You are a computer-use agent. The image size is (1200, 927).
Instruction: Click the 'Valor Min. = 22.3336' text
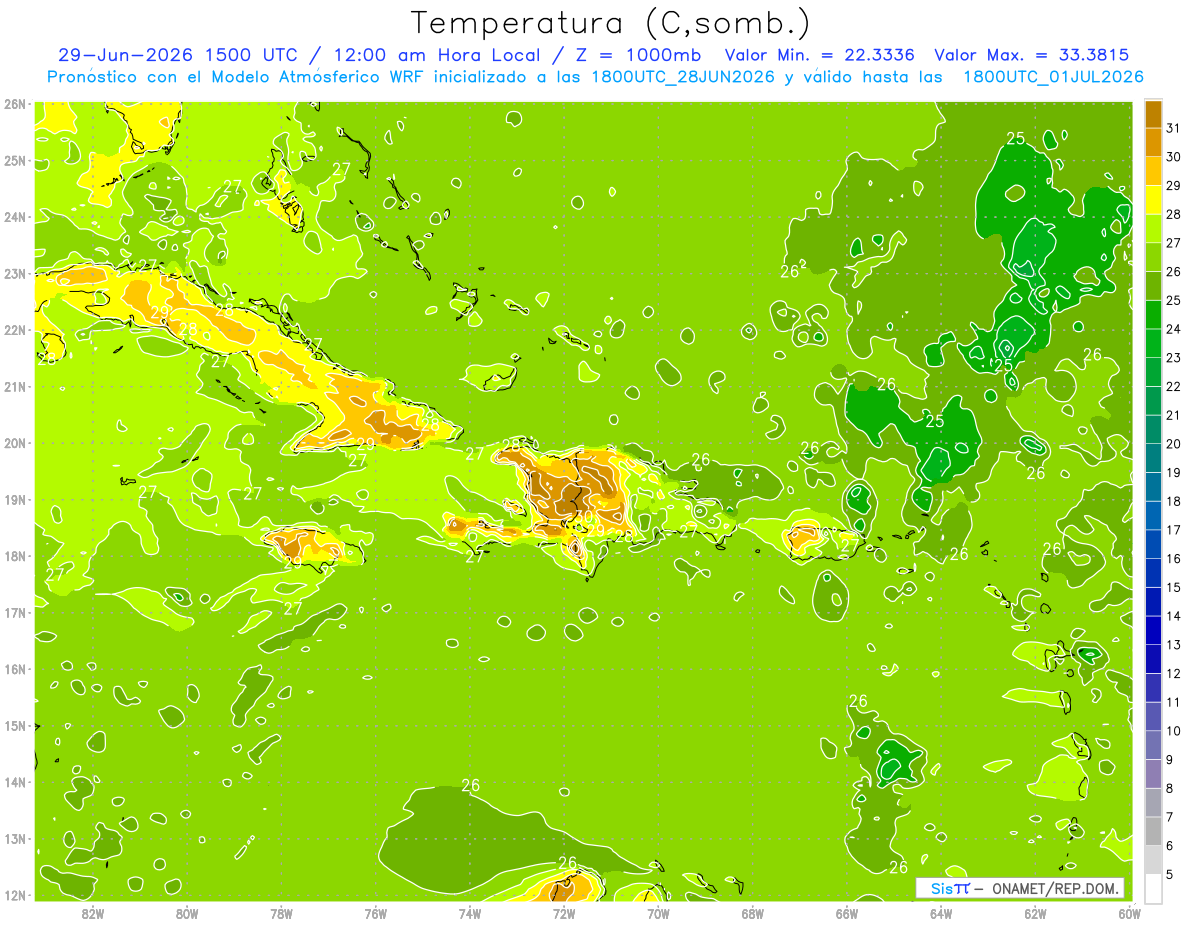[820, 55]
